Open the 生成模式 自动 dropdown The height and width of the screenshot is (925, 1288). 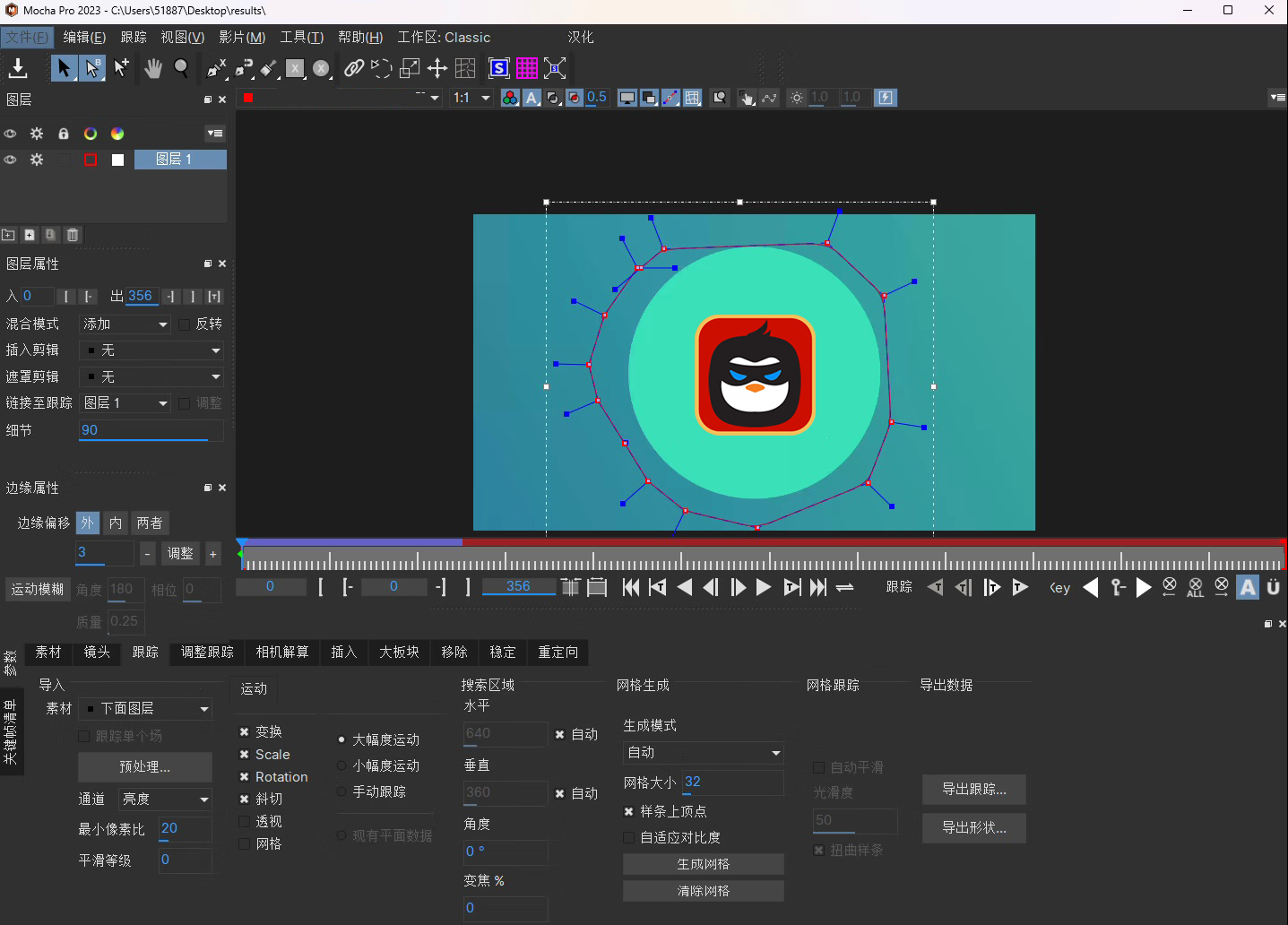pos(704,753)
